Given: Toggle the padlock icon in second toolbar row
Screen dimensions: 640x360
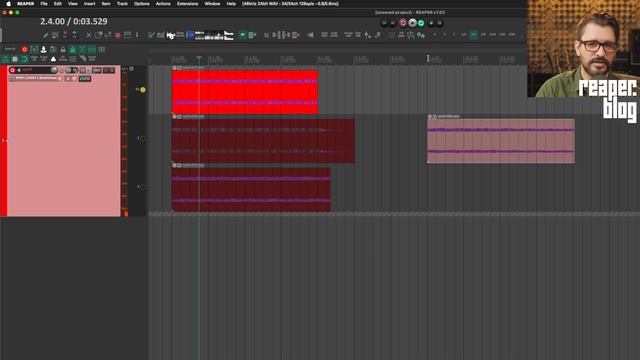Looking at the screenshot, I should (63, 49).
